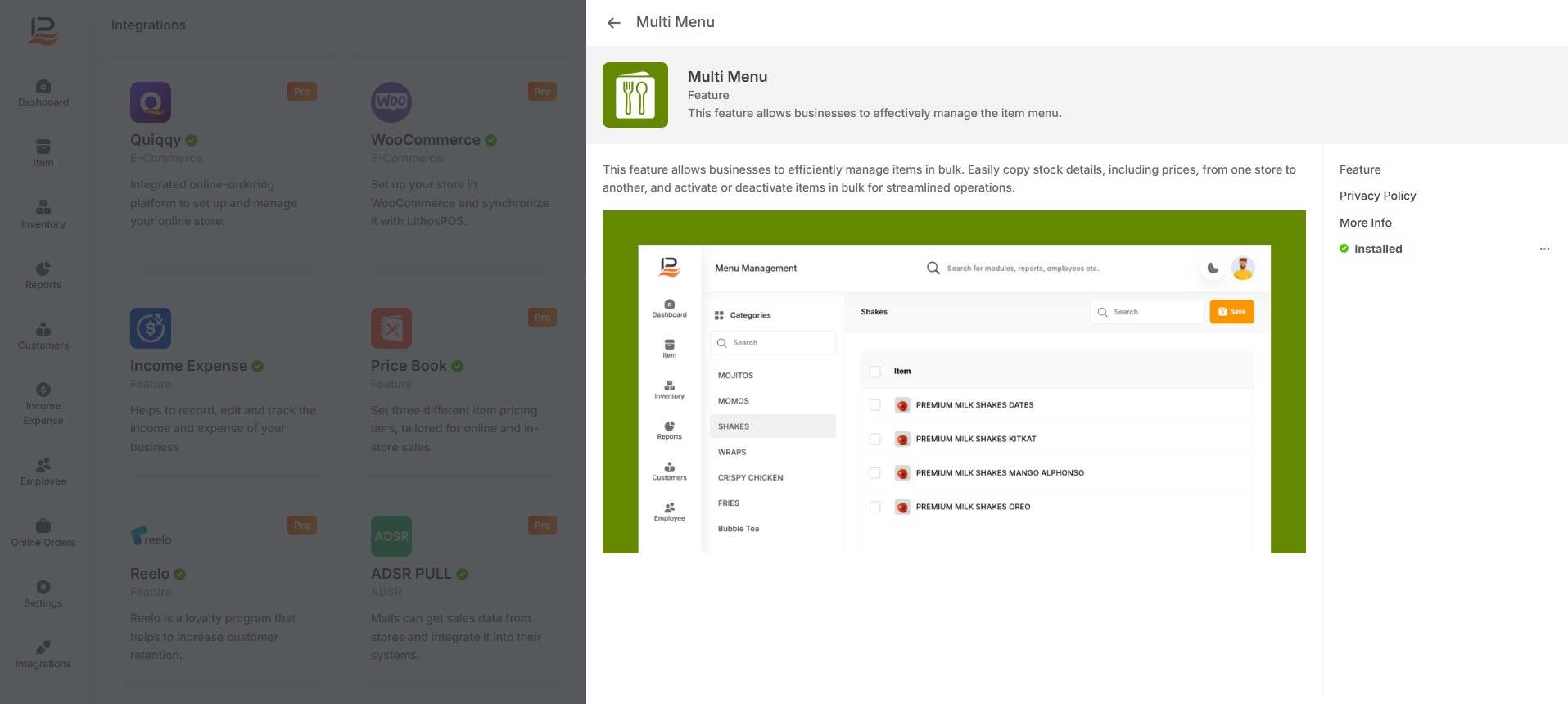The width and height of the screenshot is (1568, 704).
Task: Open Online Orders in the sidebar
Action: 43,533
